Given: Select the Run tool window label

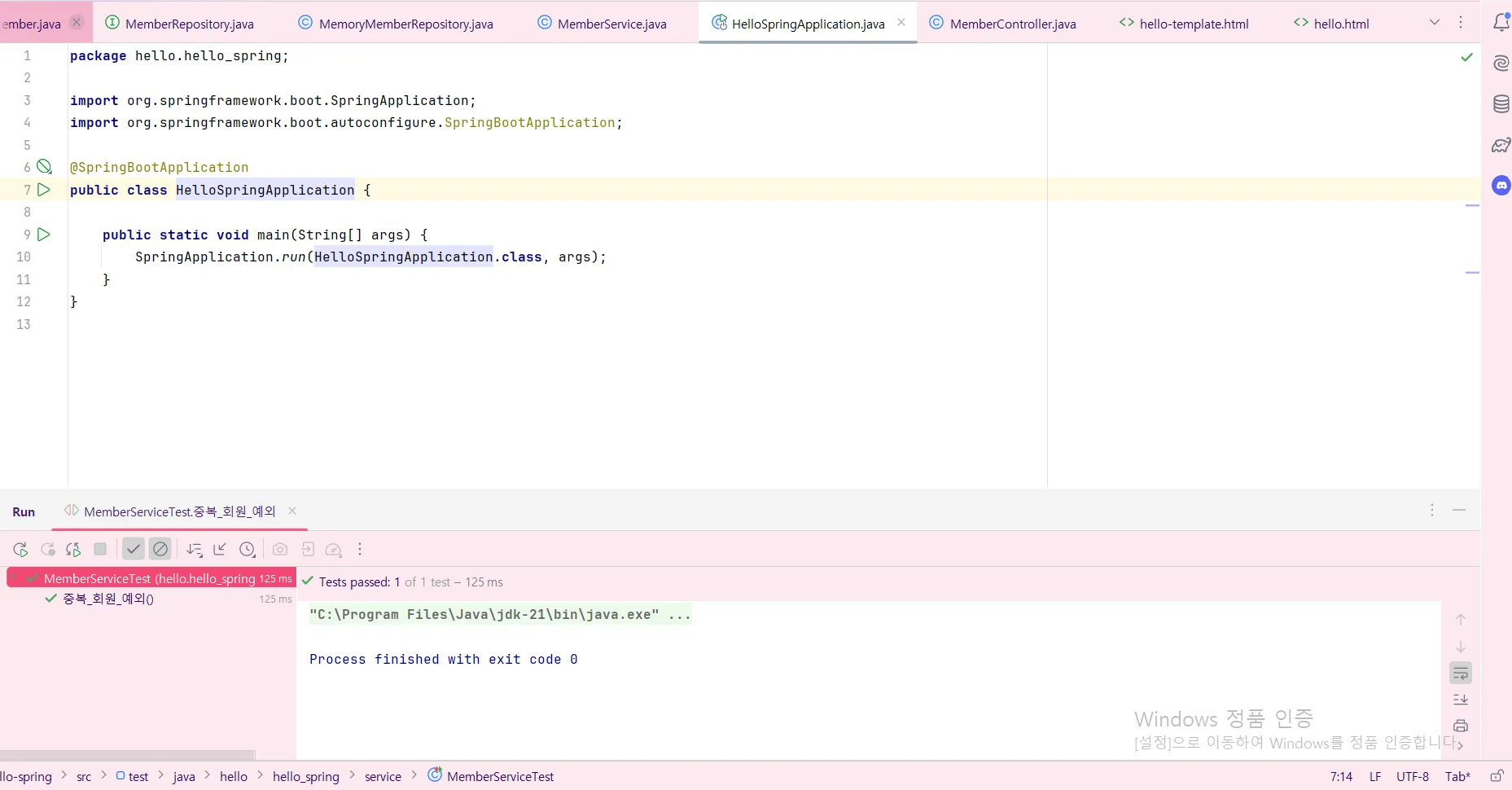Looking at the screenshot, I should click(x=24, y=512).
